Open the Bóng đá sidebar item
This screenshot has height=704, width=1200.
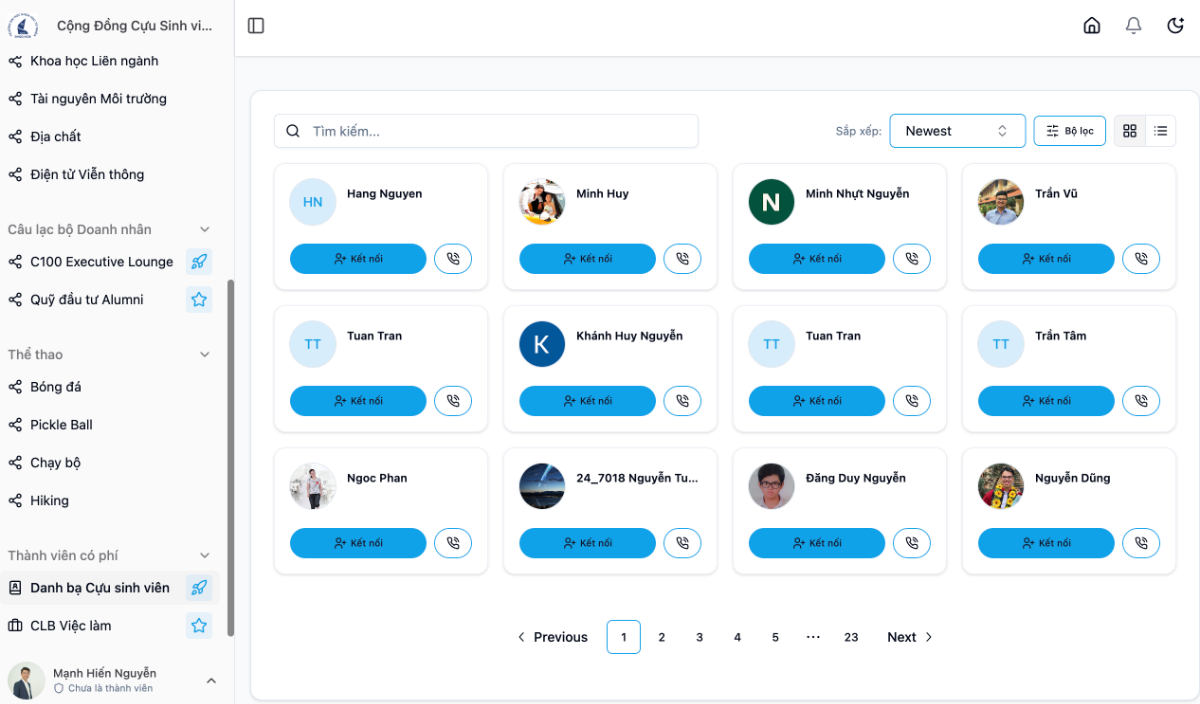(x=56, y=387)
